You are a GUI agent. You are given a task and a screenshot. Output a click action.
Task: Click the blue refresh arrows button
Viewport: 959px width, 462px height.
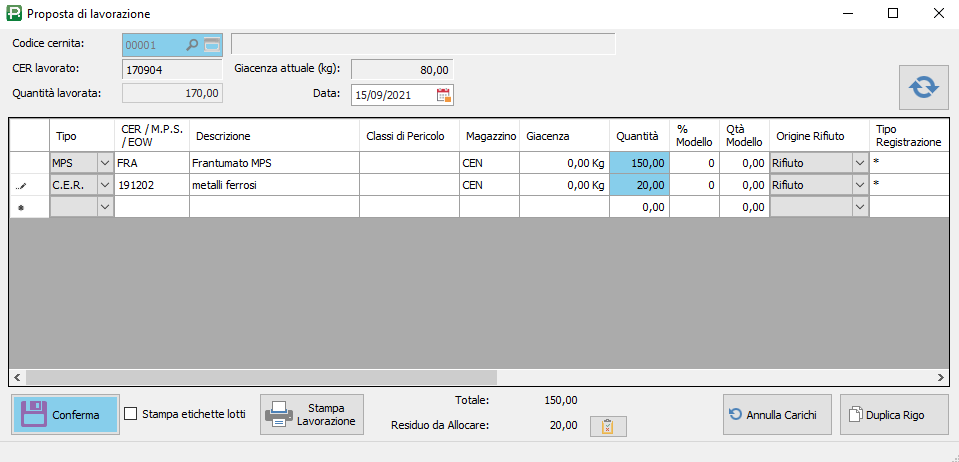coord(923,88)
